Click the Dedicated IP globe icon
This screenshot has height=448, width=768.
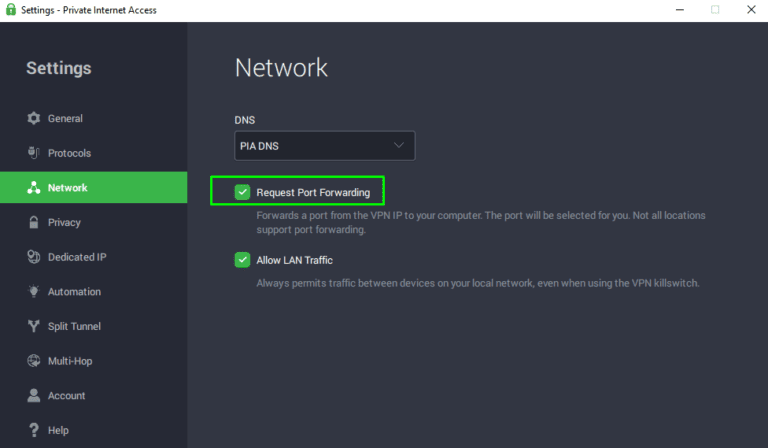point(33,257)
